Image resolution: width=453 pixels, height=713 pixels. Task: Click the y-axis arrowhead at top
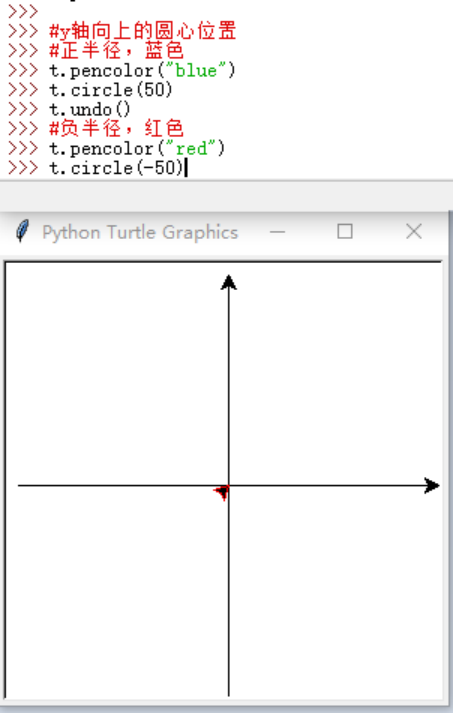click(228, 282)
